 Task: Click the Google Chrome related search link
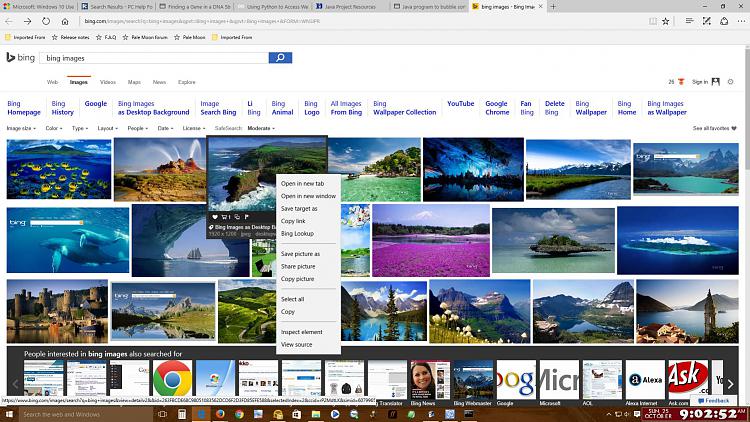click(x=497, y=108)
